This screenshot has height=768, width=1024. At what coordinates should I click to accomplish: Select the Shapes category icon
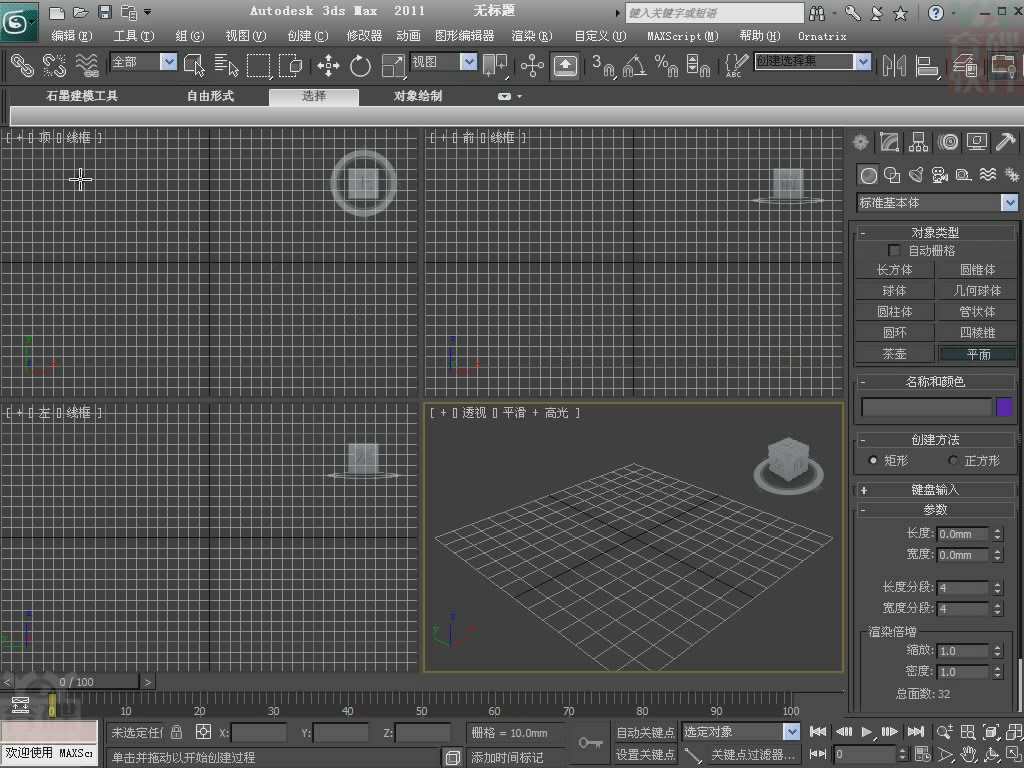[x=892, y=175]
